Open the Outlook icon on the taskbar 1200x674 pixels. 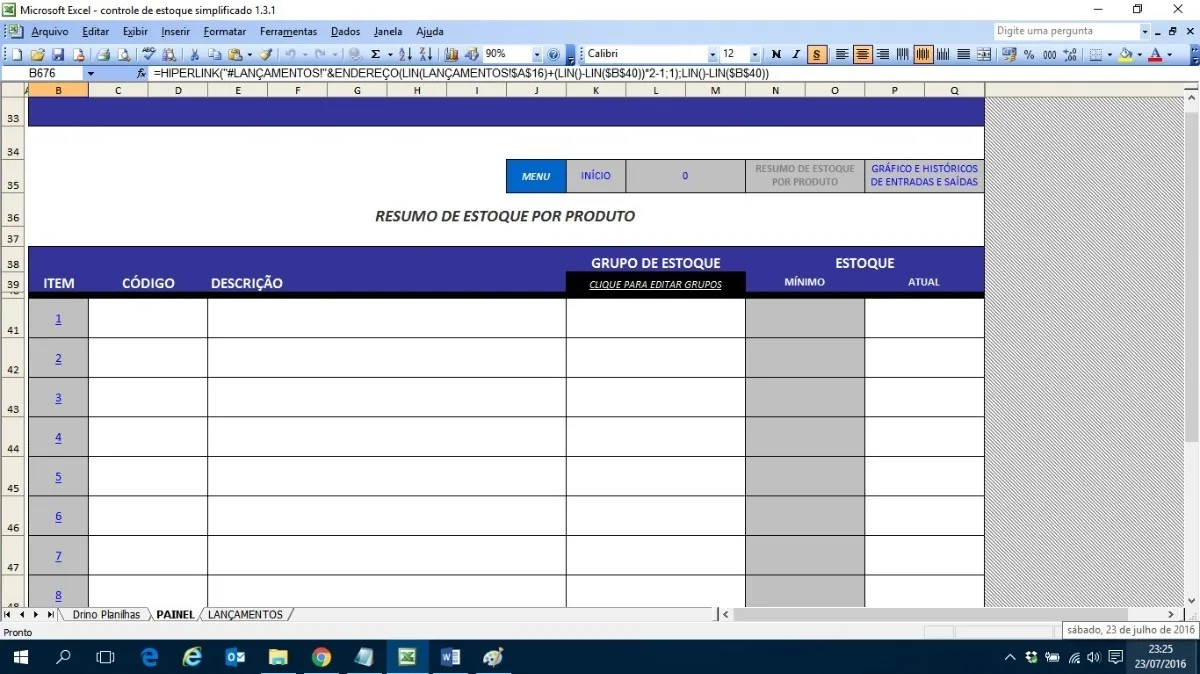coord(235,657)
